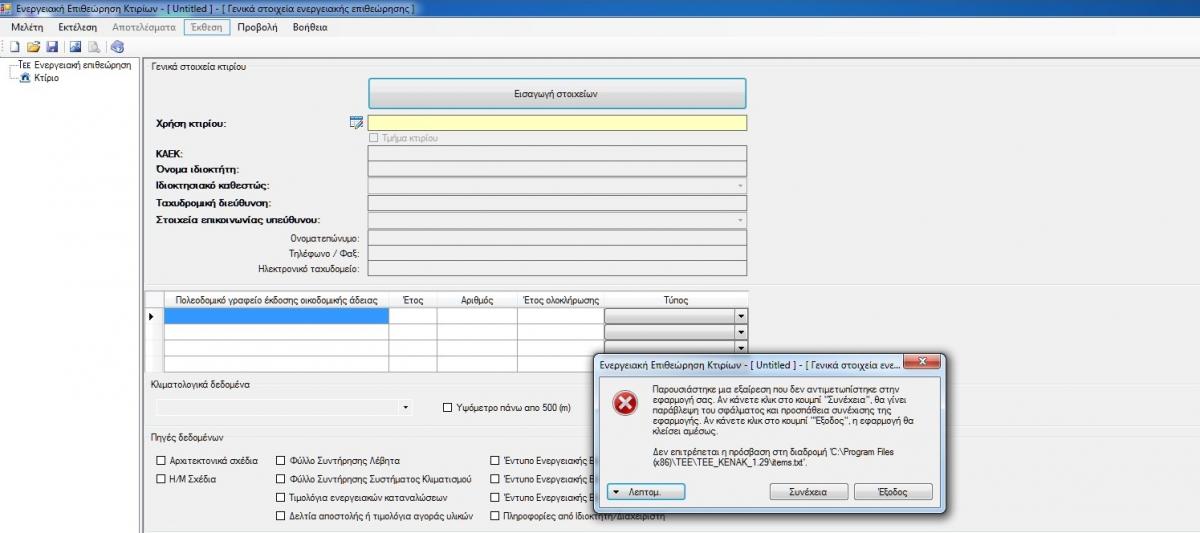Open a study with the folder icon
Viewport: 1200px width, 533px height.
[33, 47]
